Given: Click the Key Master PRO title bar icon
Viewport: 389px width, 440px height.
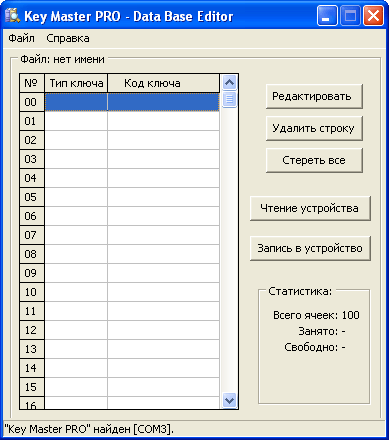Looking at the screenshot, I should 12,16.
